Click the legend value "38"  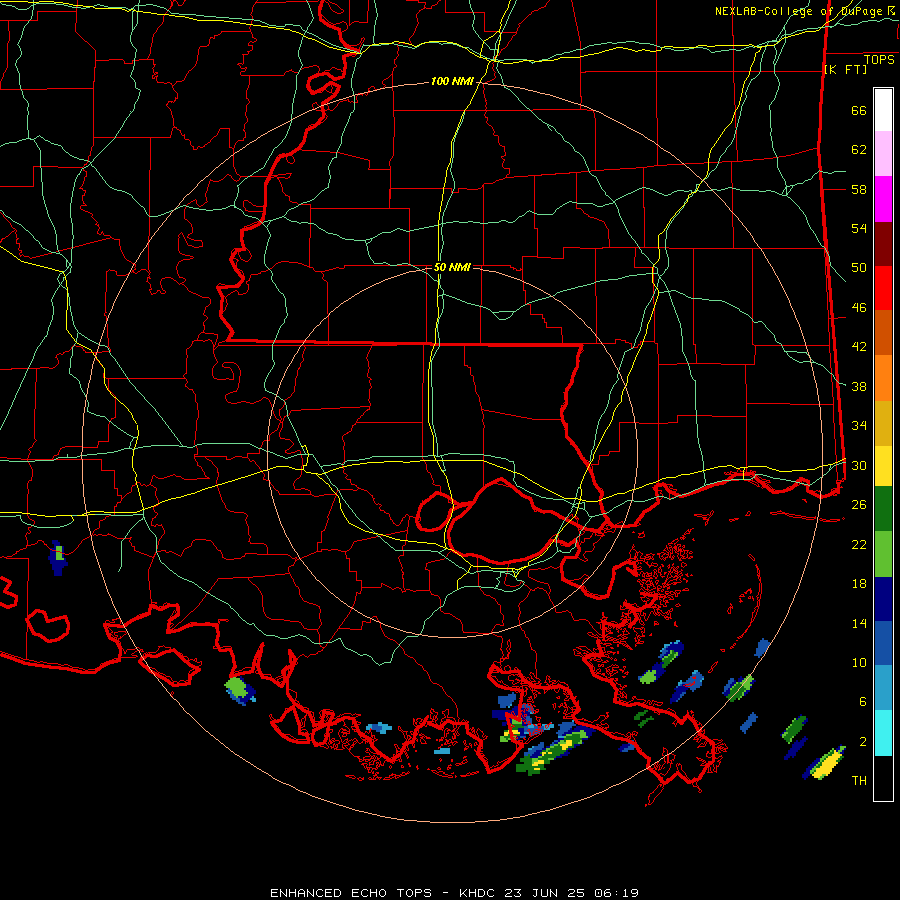pyautogui.click(x=859, y=386)
